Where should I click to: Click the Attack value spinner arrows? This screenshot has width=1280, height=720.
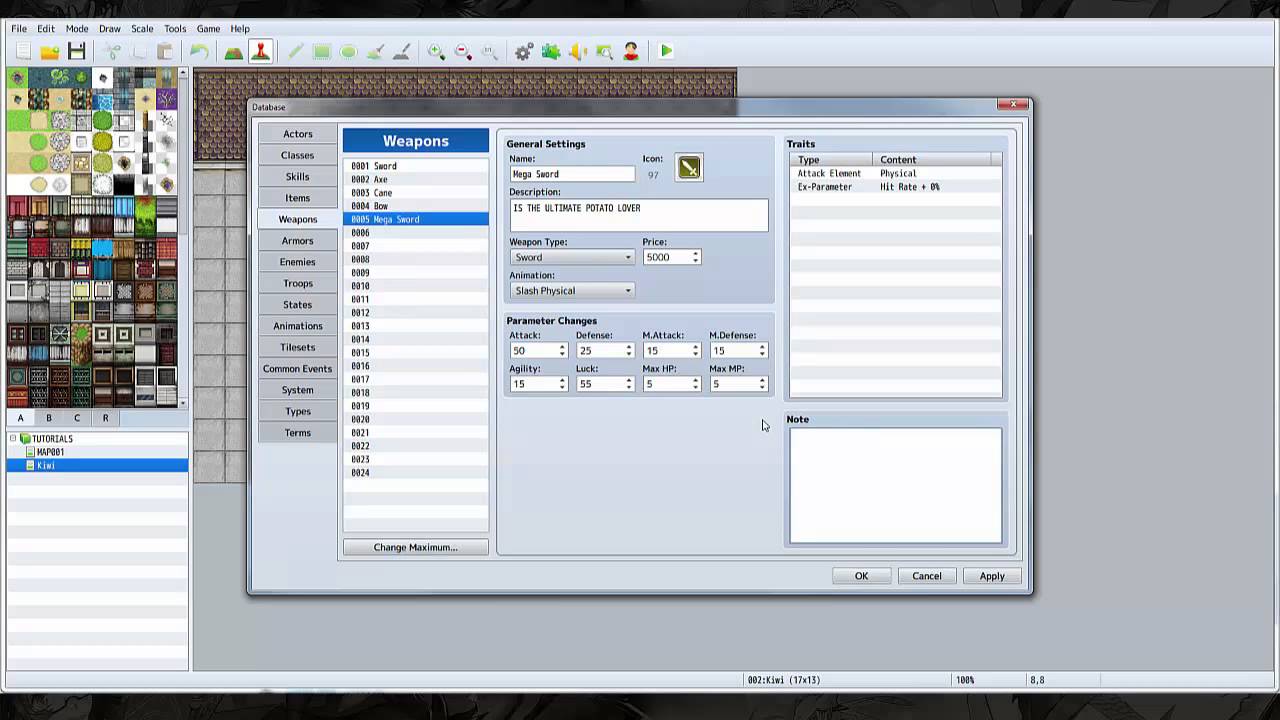[562, 351]
